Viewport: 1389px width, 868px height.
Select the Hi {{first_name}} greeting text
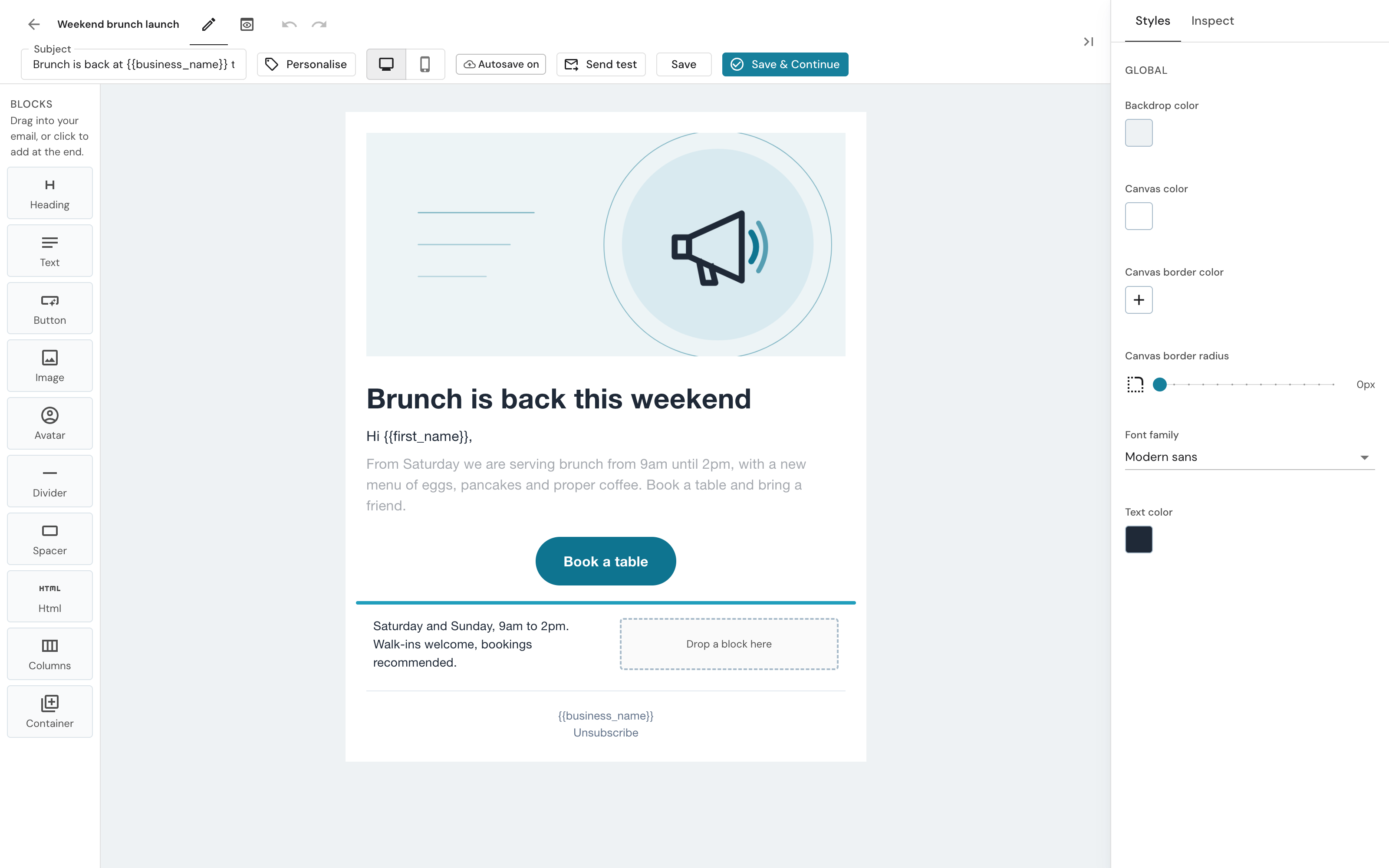(419, 436)
